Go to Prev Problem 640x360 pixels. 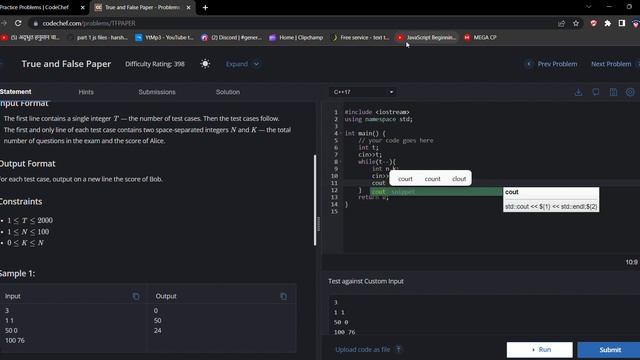tap(551, 64)
